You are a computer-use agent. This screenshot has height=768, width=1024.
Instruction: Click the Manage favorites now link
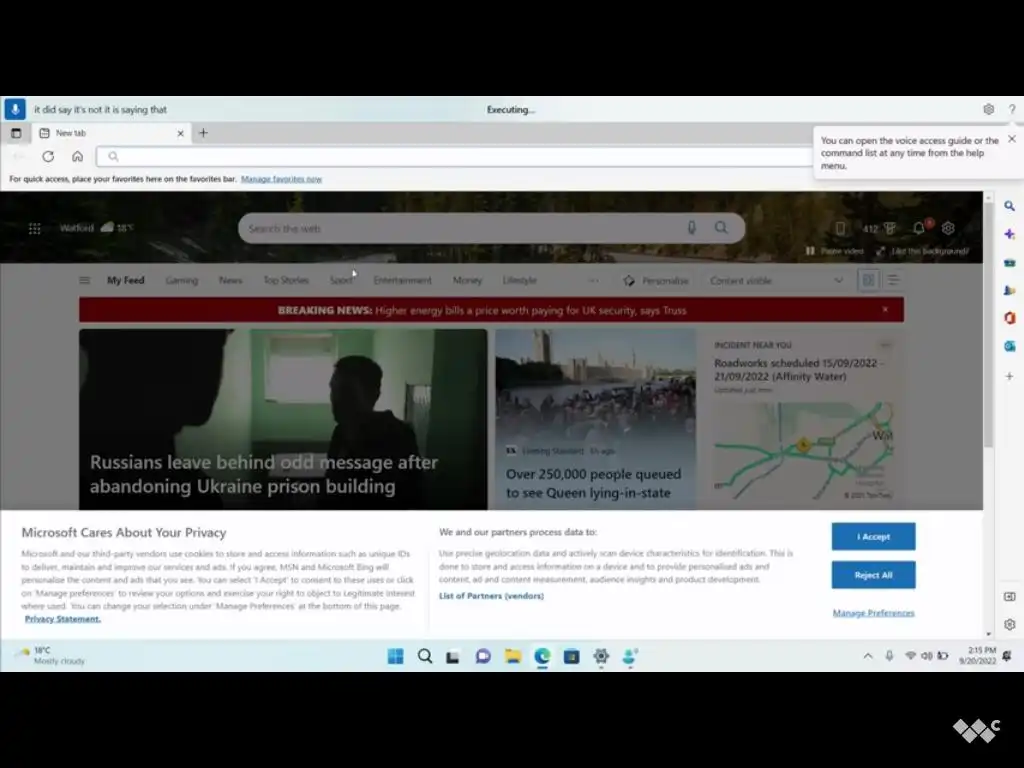point(281,179)
